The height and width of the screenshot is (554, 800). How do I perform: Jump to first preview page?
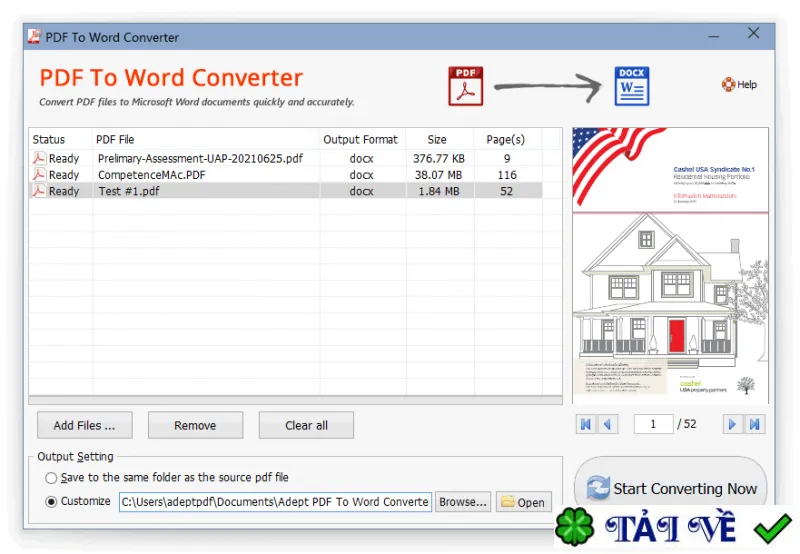pyautogui.click(x=586, y=424)
